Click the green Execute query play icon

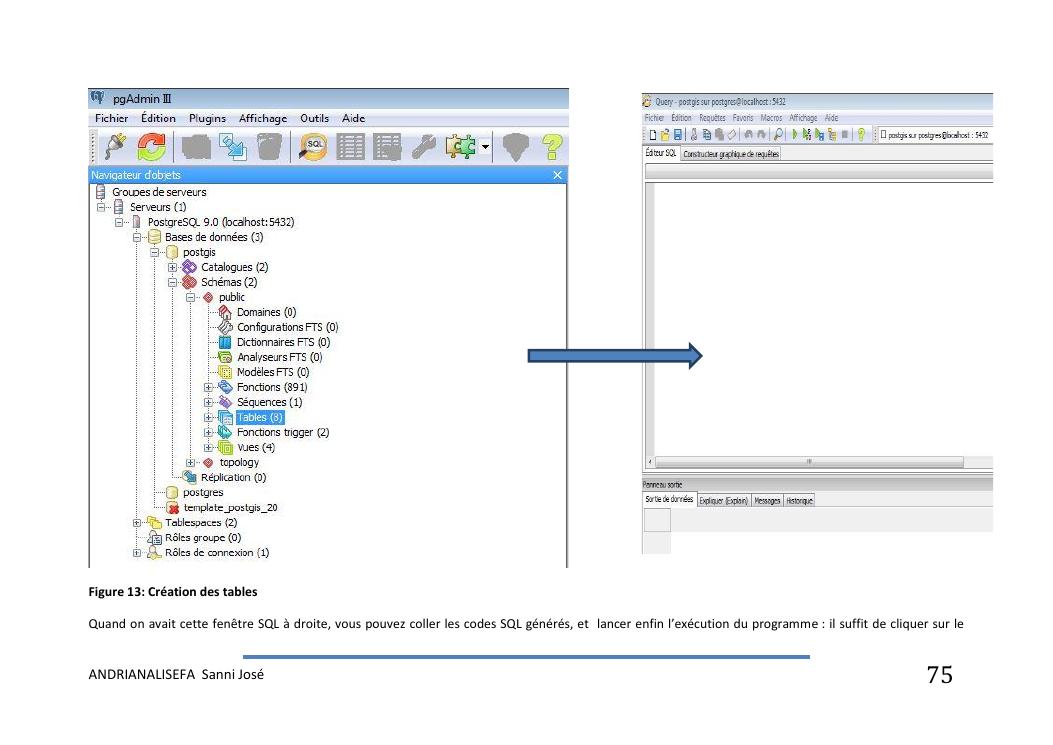coord(795,135)
